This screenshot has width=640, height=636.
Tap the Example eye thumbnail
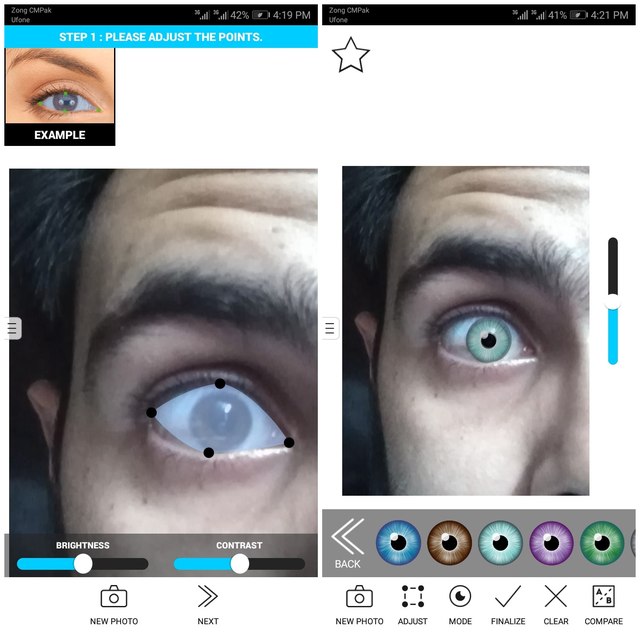60,96
